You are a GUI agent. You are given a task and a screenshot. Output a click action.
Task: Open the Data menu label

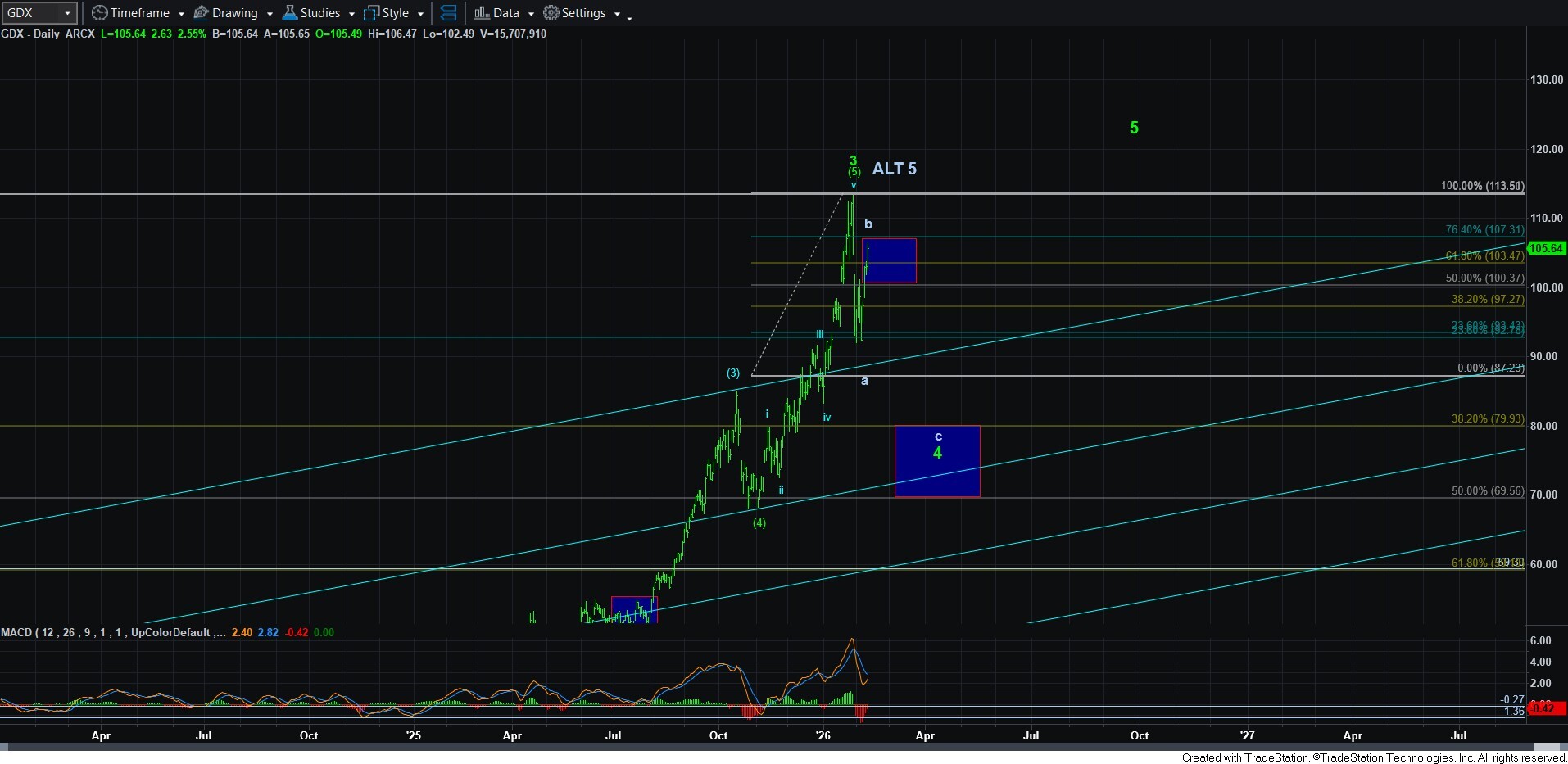[505, 13]
